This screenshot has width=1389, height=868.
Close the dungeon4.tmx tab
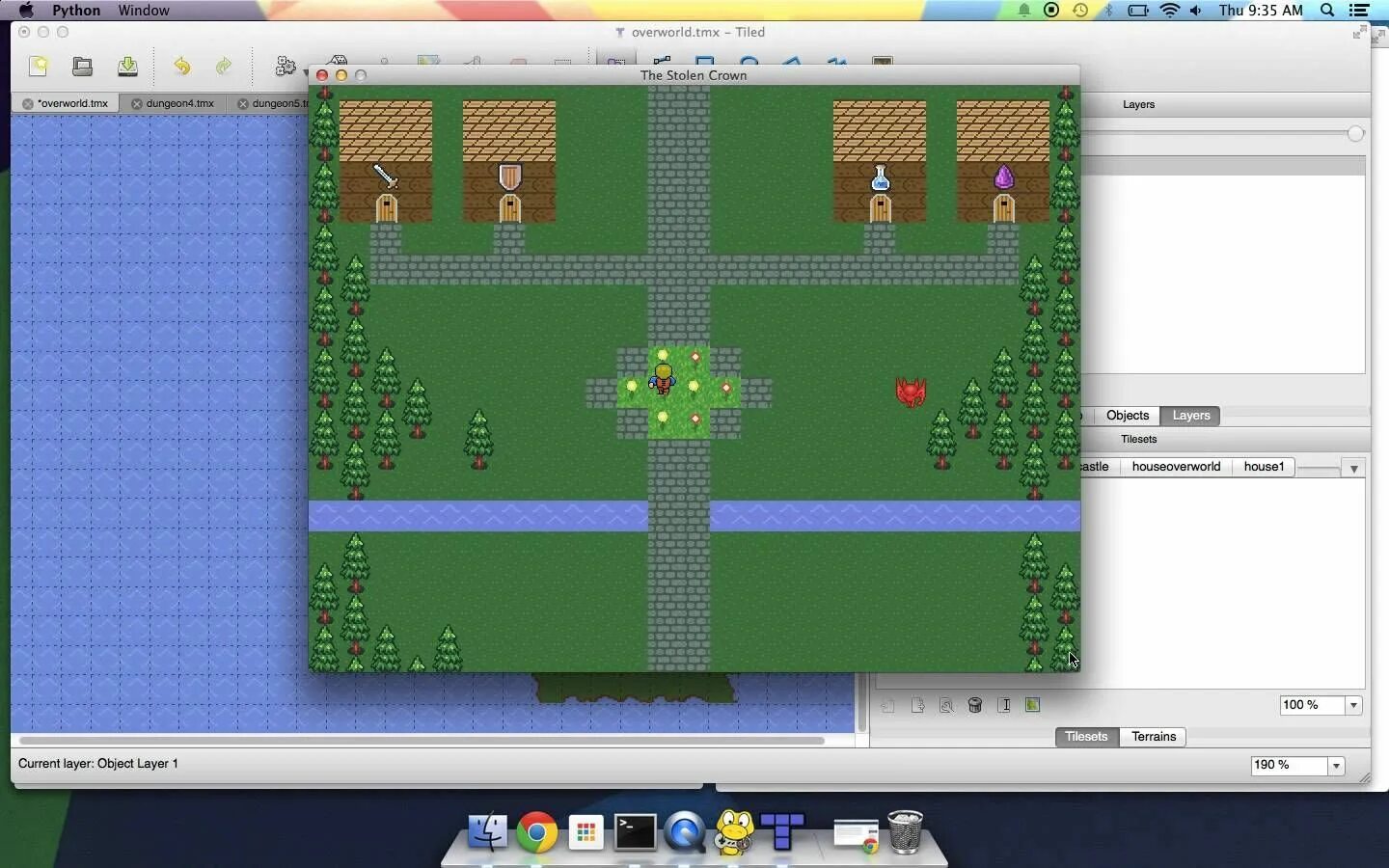click(137, 104)
